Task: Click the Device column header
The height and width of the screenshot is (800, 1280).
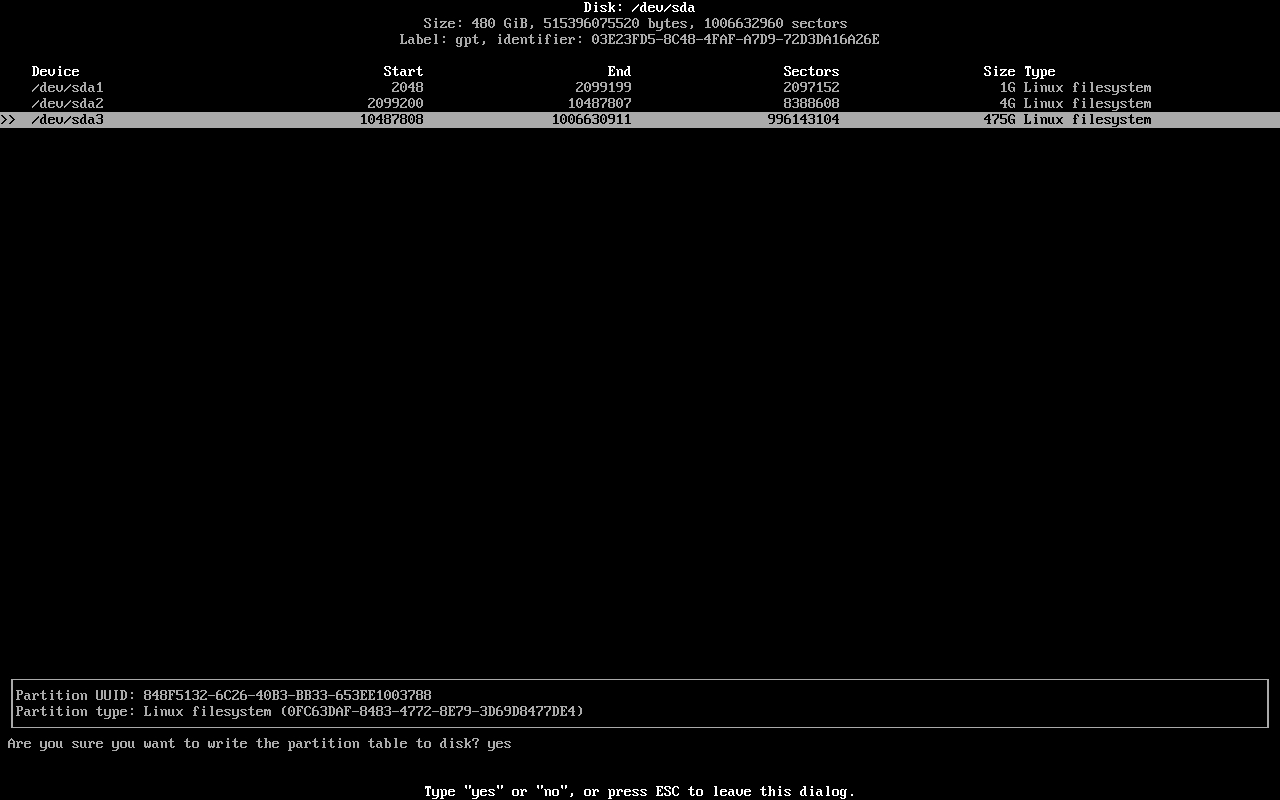Action: (x=55, y=71)
